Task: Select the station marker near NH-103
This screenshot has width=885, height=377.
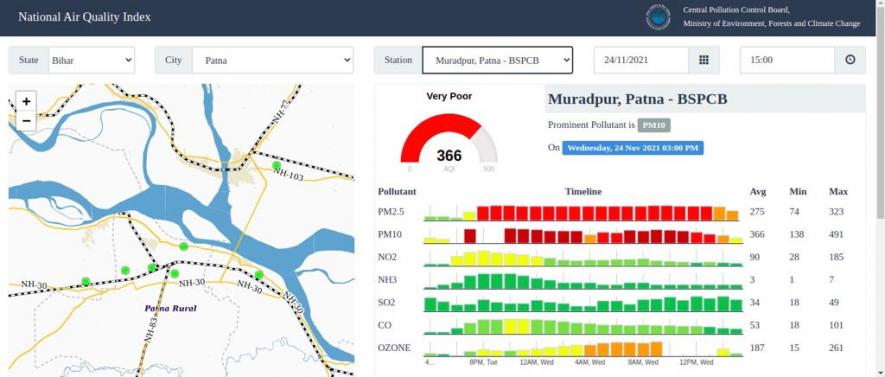Action: (276, 165)
